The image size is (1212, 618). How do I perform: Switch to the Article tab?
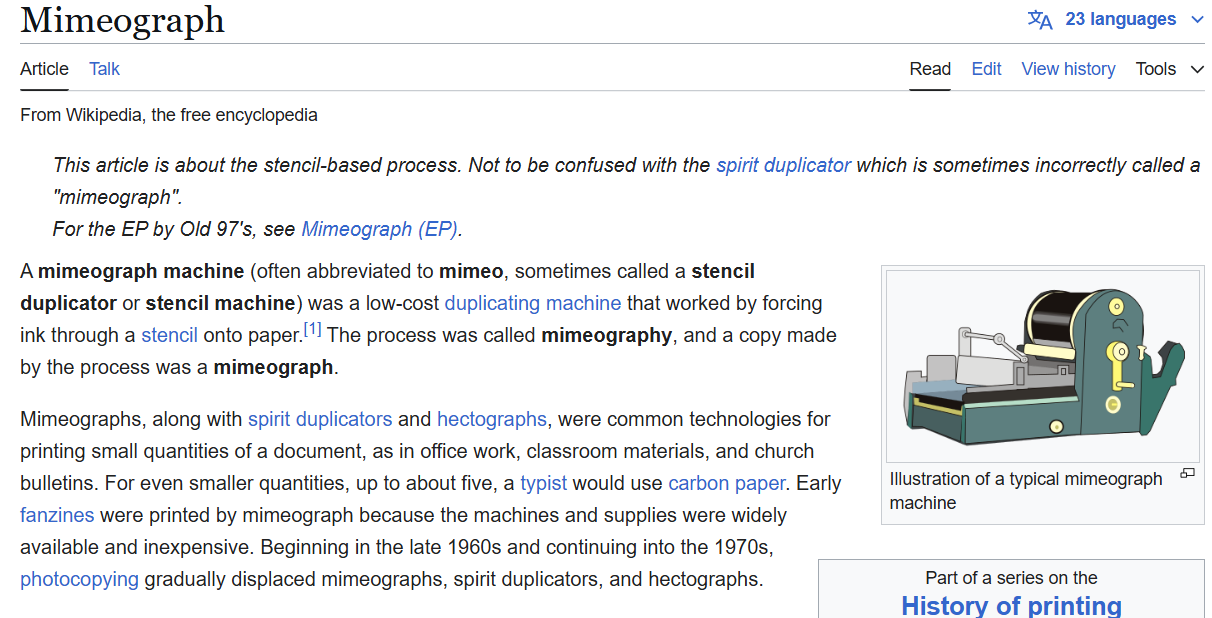pyautogui.click(x=44, y=69)
